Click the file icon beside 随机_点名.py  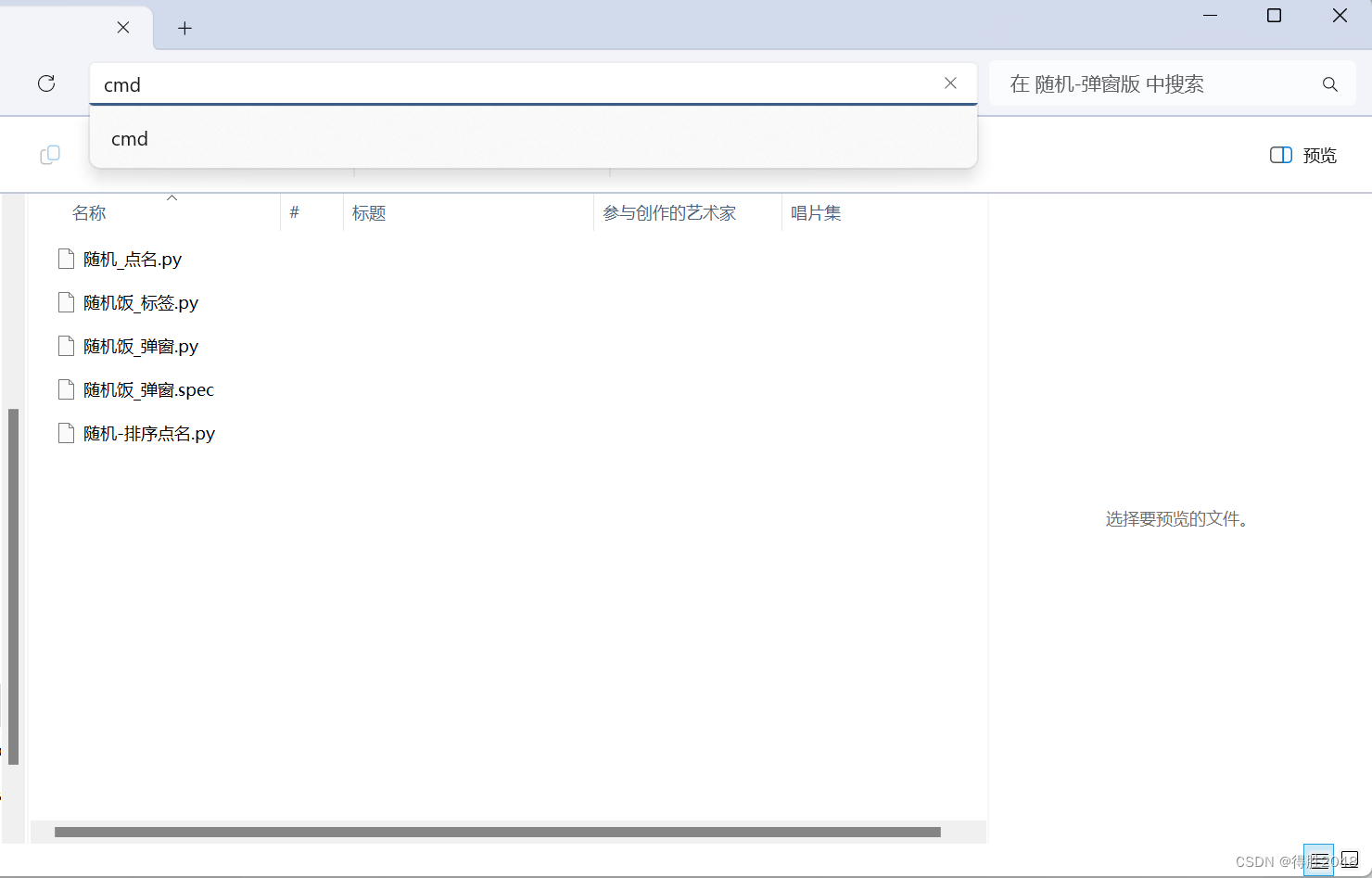66,259
